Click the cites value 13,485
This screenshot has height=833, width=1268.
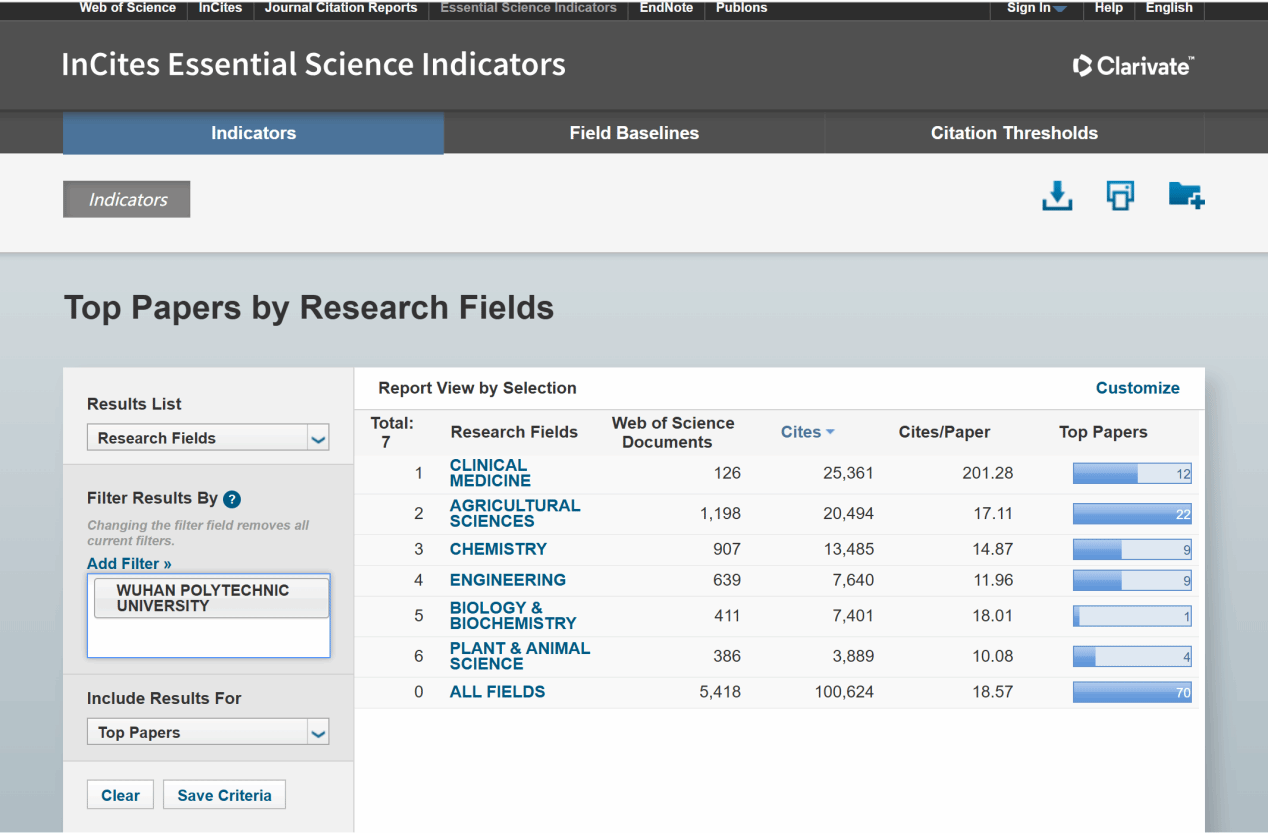[848, 550]
